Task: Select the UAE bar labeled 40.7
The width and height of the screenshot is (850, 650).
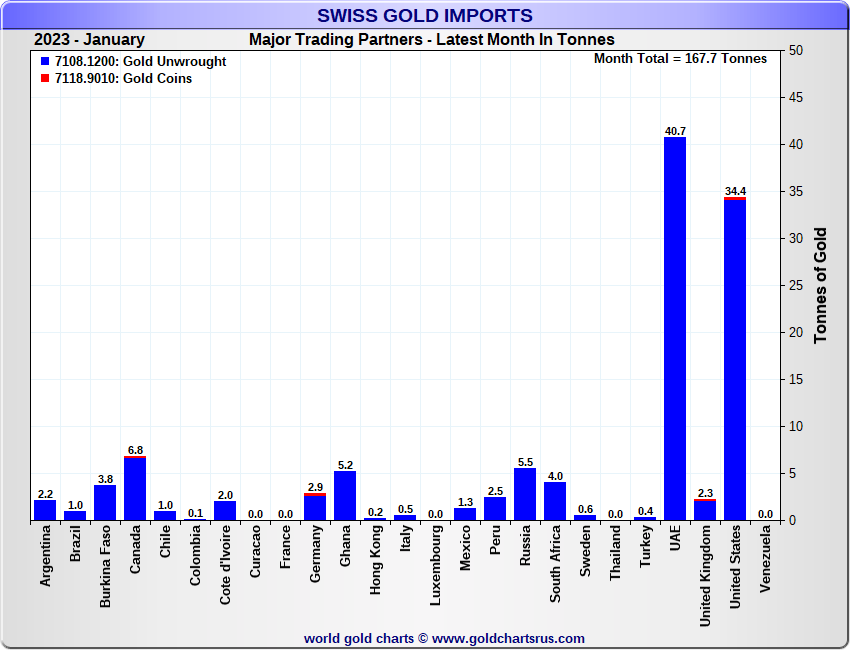Action: [675, 328]
